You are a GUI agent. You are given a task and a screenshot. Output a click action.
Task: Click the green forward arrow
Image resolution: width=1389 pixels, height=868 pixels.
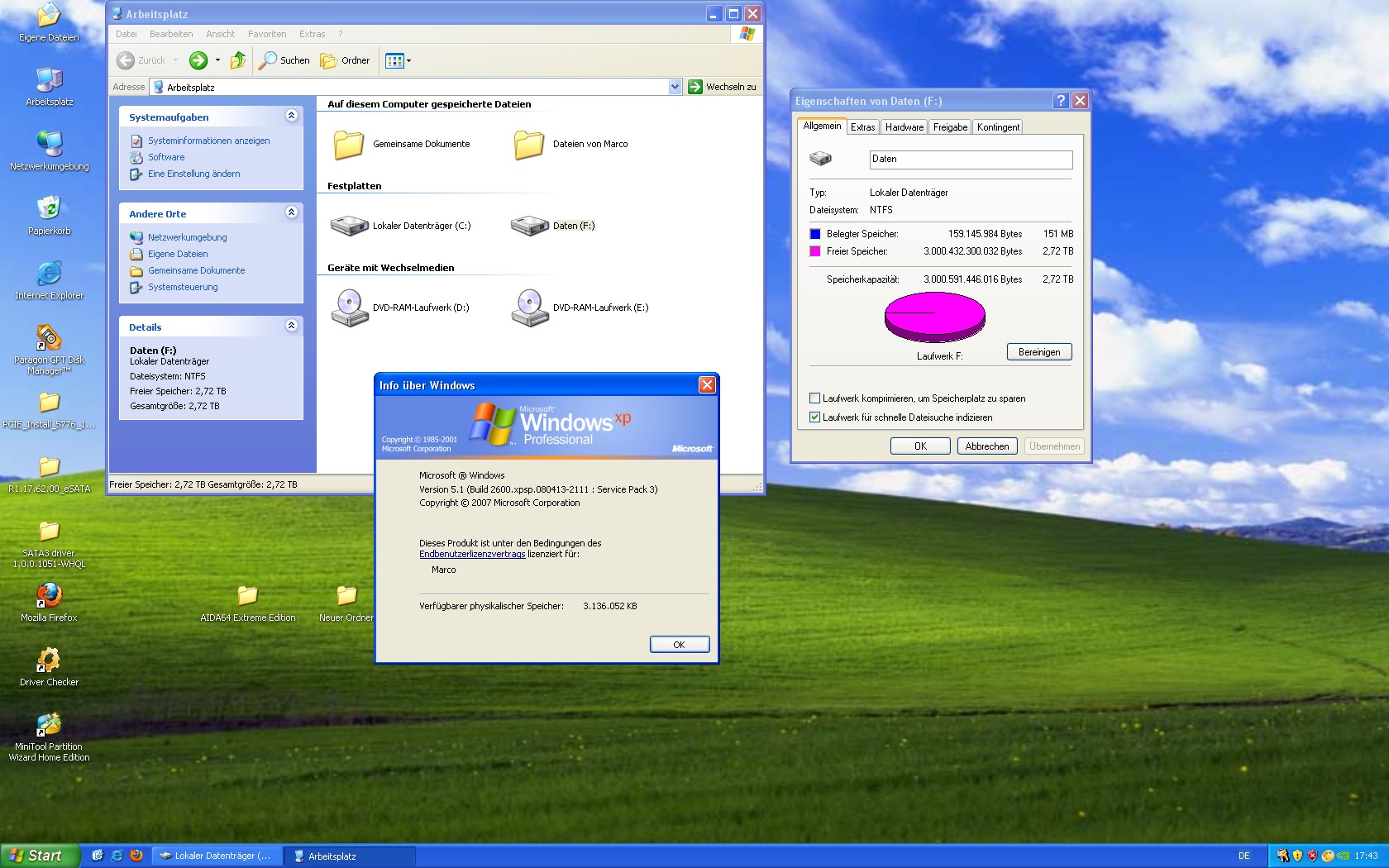coord(198,60)
